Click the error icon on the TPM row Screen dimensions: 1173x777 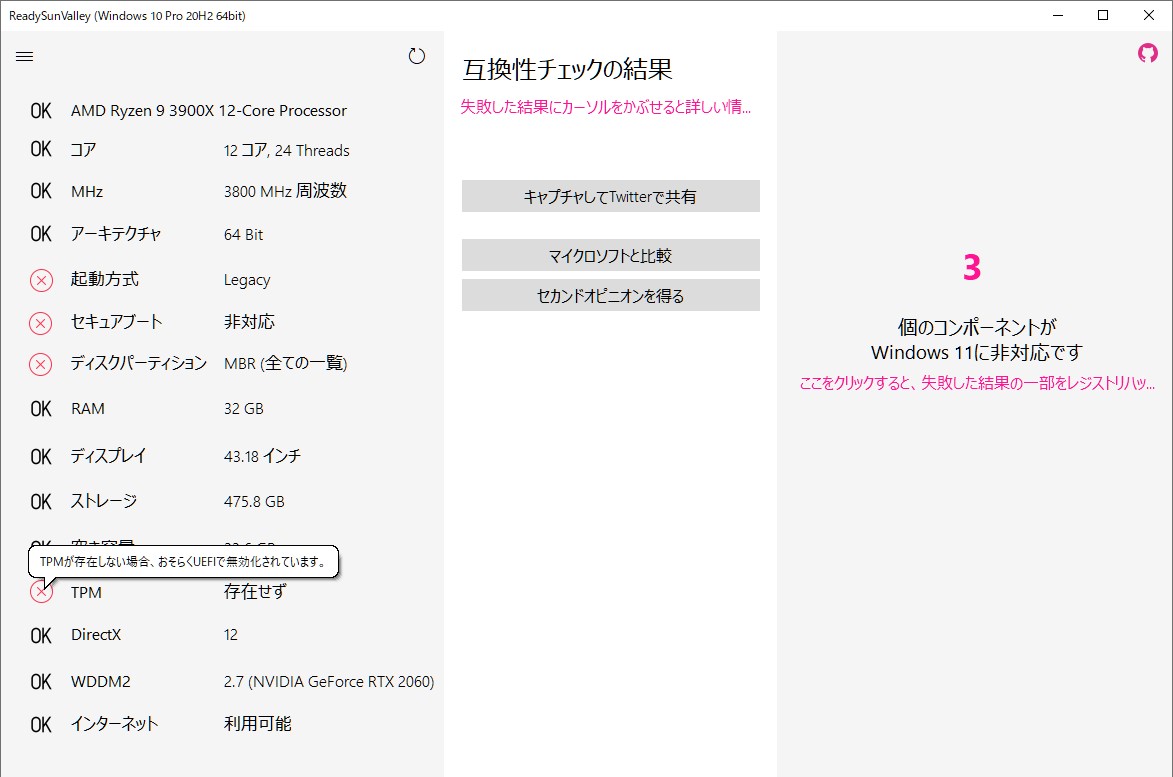pyautogui.click(x=41, y=592)
